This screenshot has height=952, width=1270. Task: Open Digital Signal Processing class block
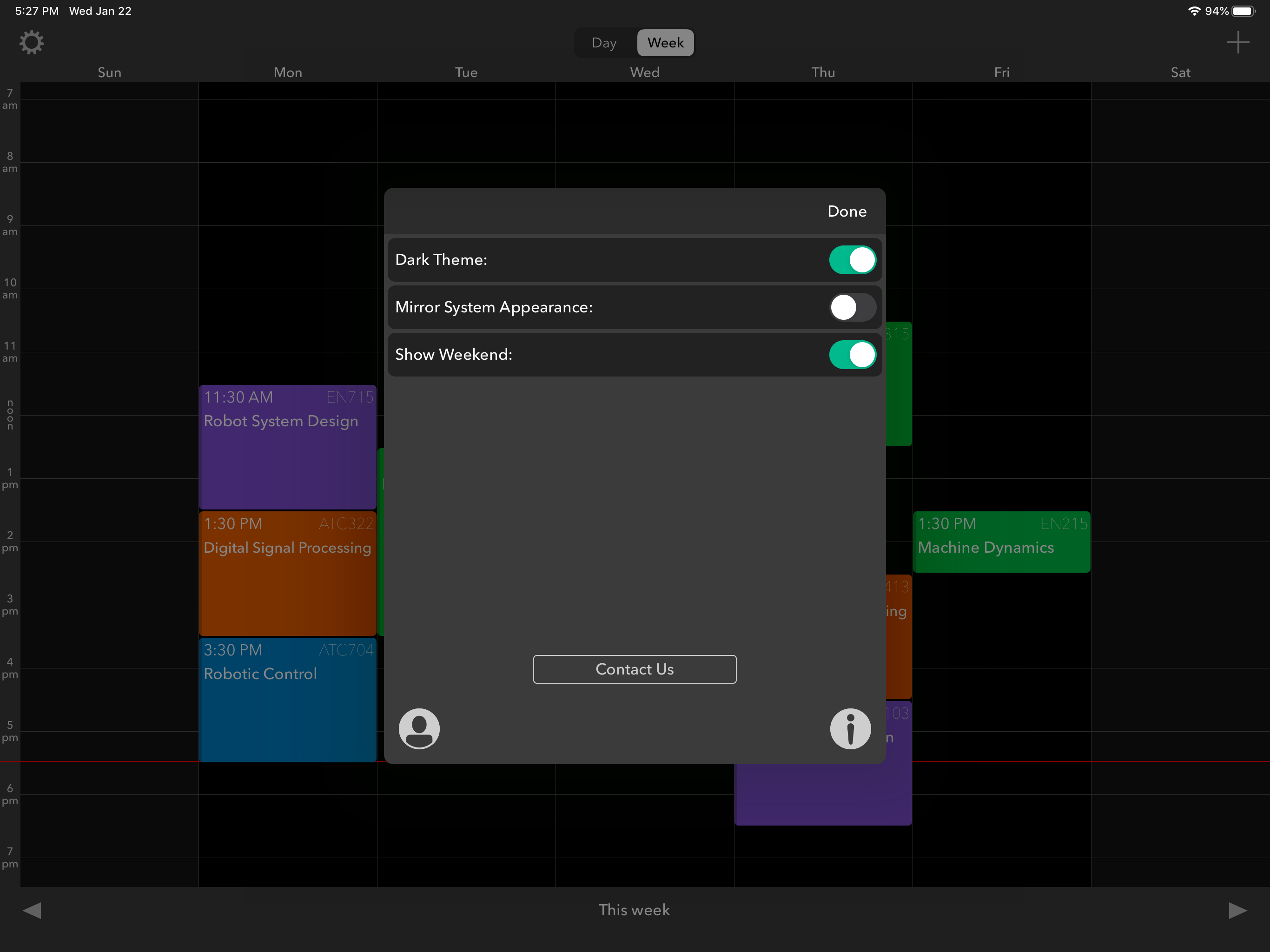pyautogui.click(x=287, y=573)
